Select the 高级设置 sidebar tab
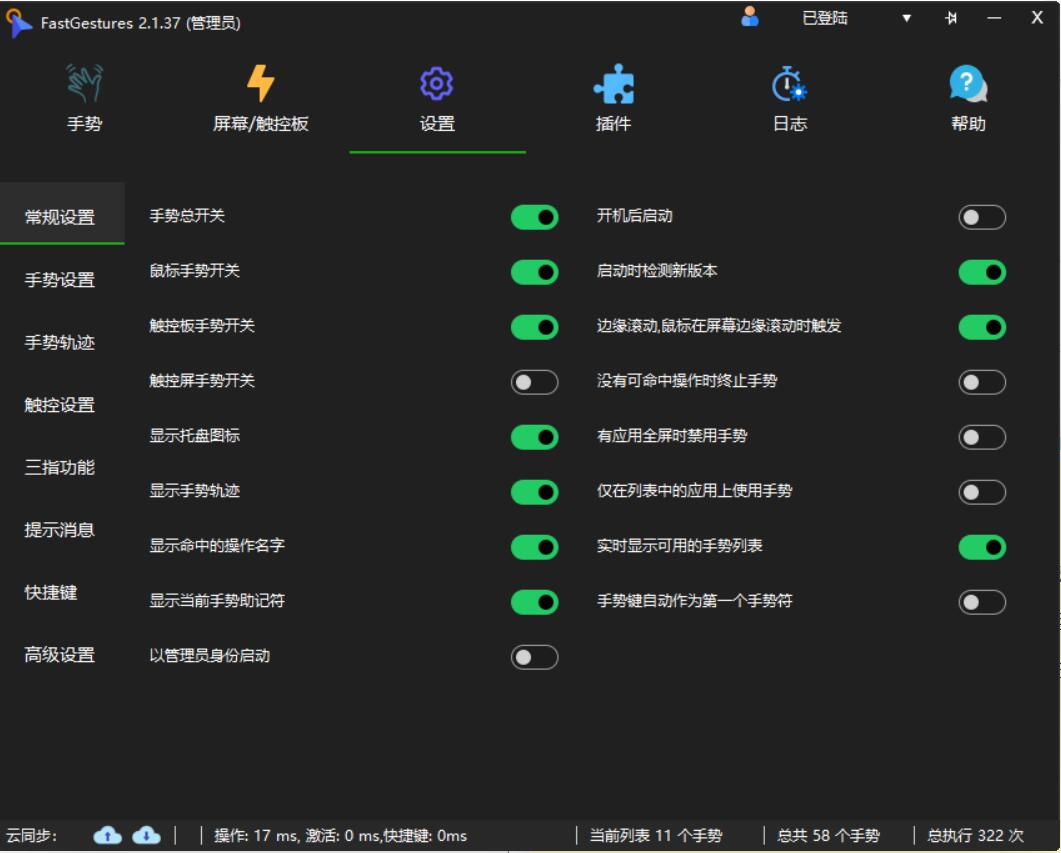 [x=60, y=655]
